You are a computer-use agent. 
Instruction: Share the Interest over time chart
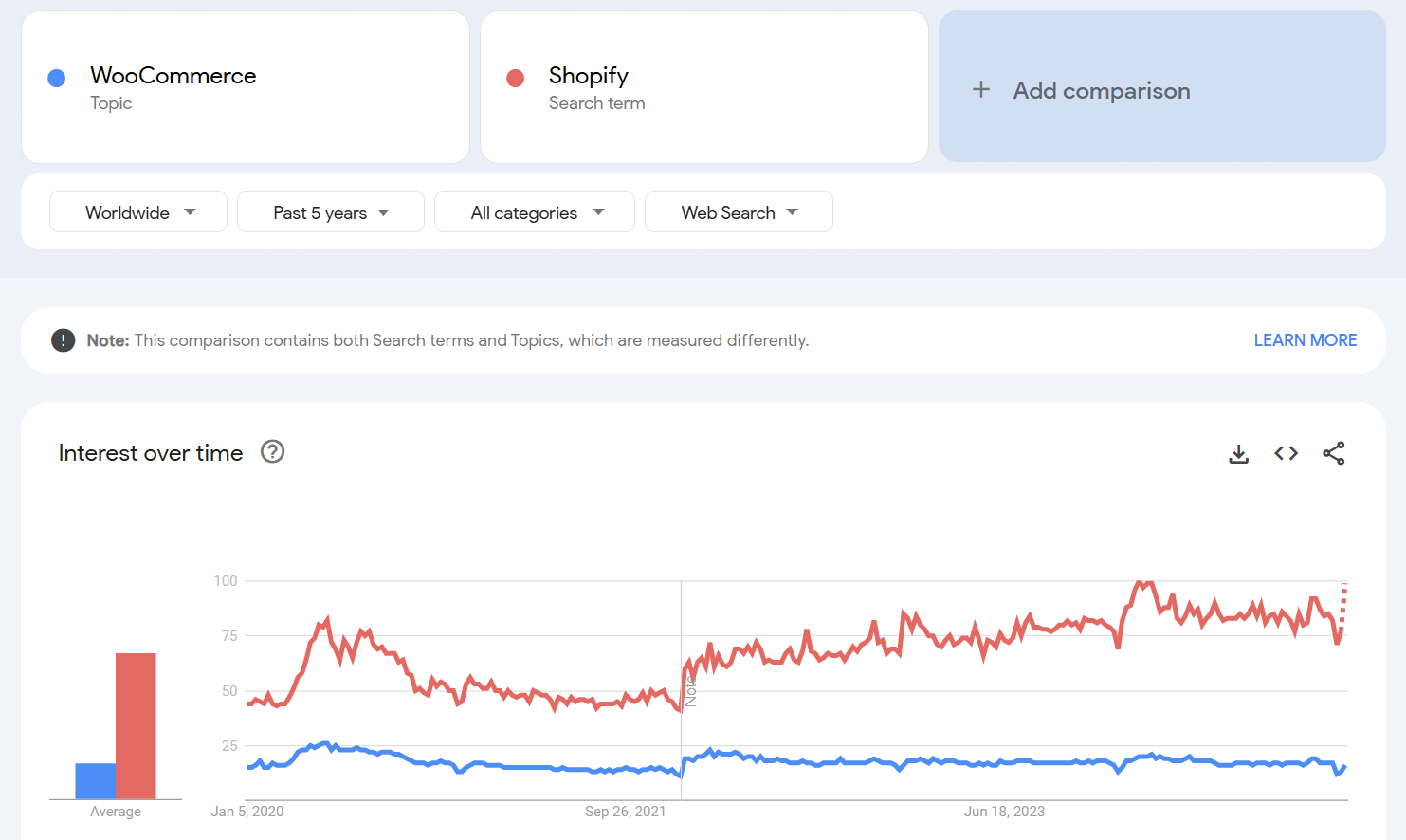coord(1334,453)
